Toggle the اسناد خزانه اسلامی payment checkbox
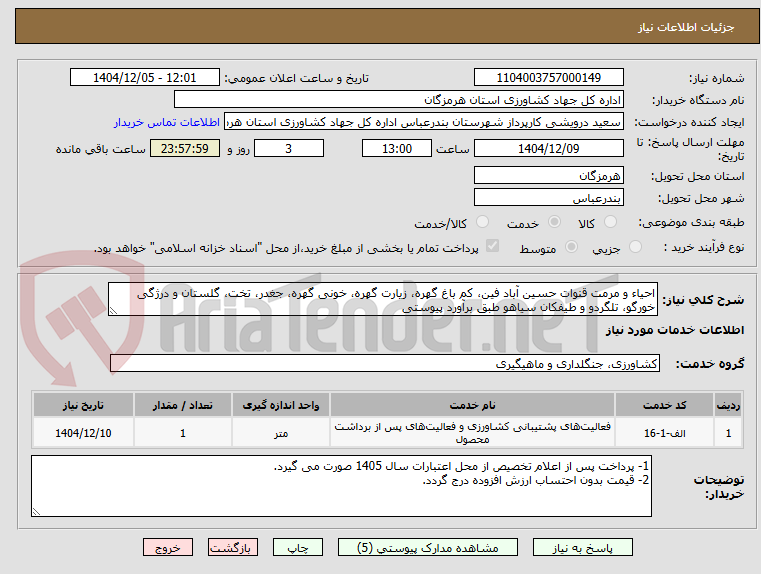 click(x=493, y=246)
